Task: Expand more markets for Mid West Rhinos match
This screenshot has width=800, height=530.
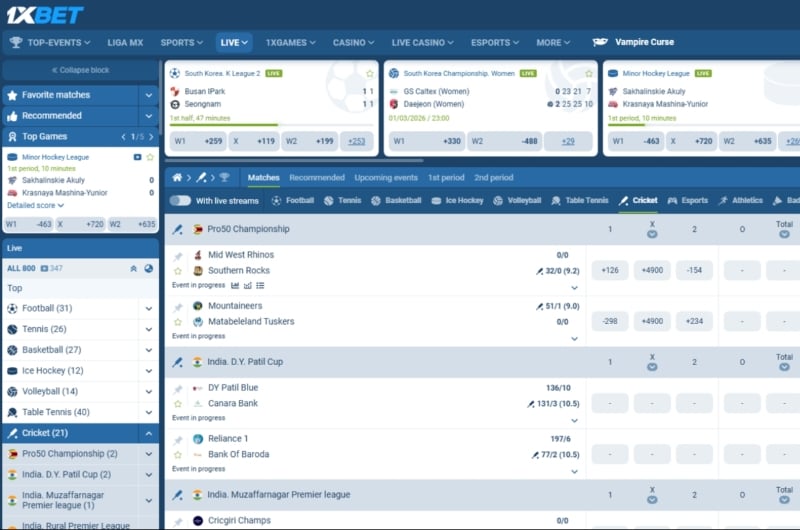Action: tap(574, 288)
